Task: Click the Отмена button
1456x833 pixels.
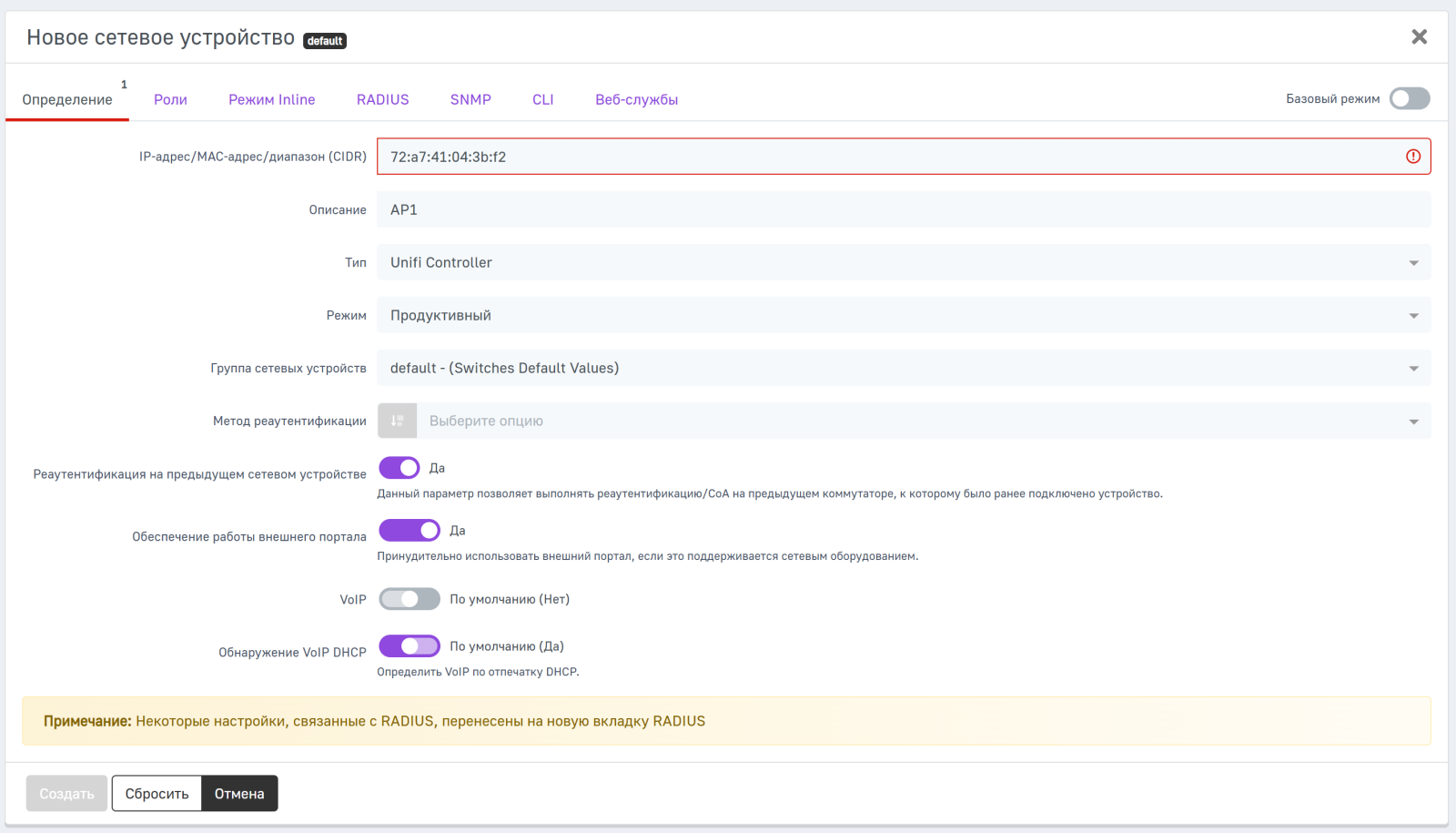Action: [239, 793]
